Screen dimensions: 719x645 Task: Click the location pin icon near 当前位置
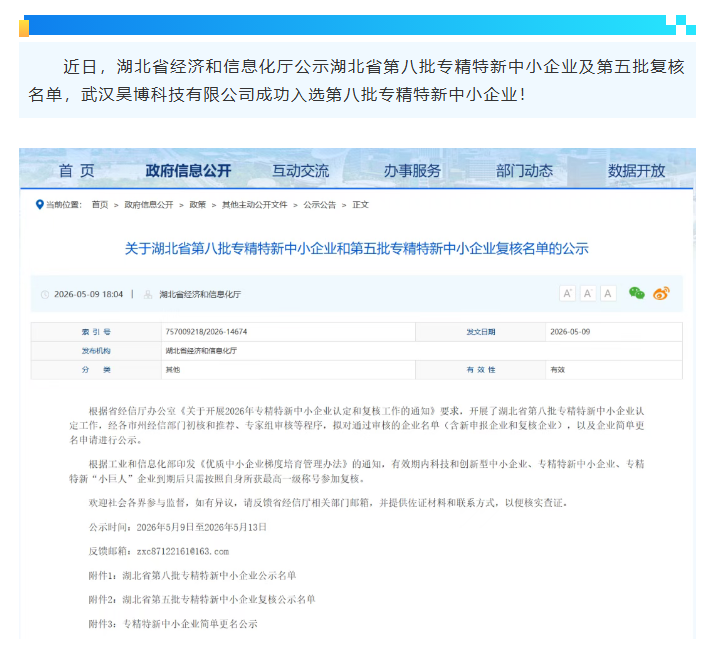pos(39,204)
